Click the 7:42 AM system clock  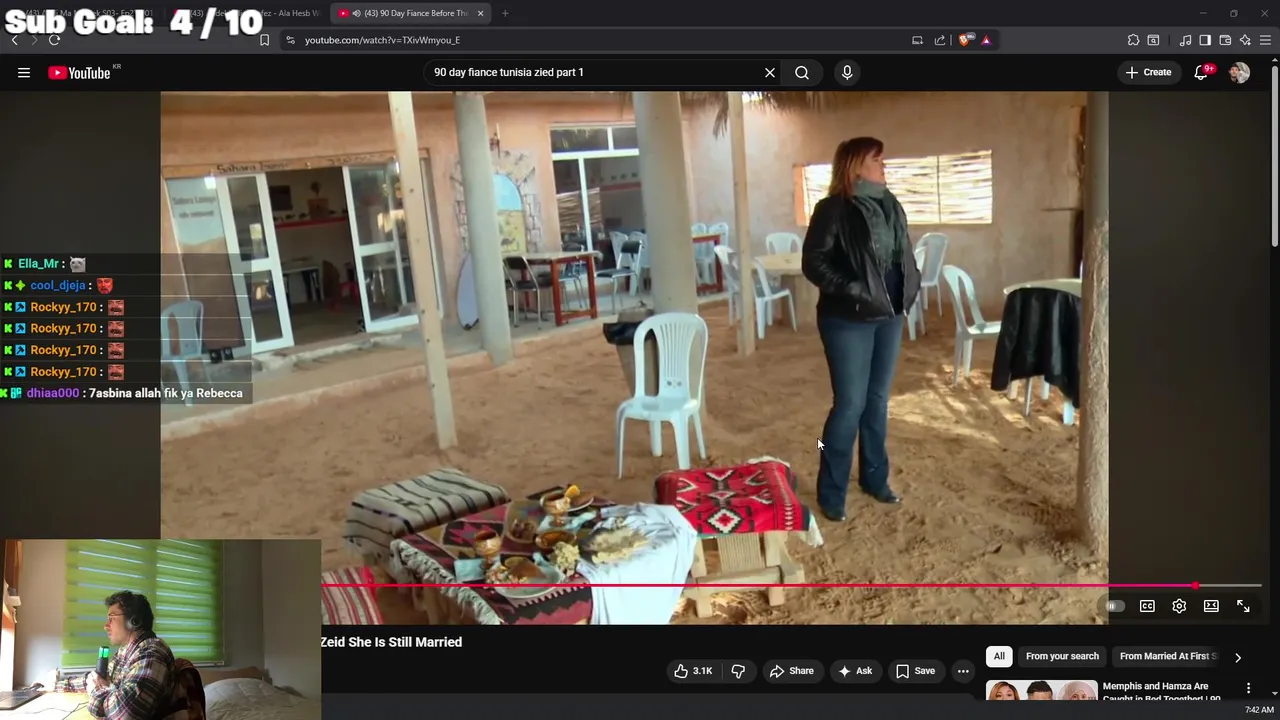point(1259,710)
